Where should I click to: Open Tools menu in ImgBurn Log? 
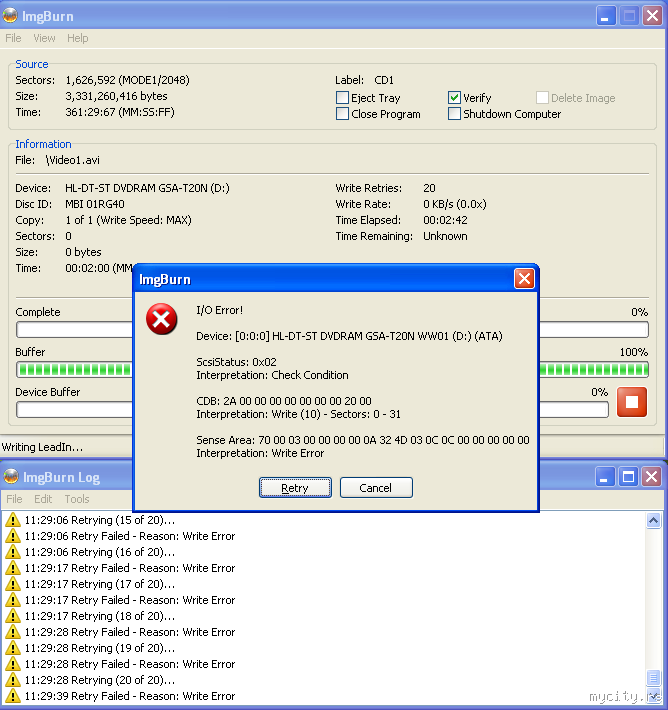click(77, 499)
